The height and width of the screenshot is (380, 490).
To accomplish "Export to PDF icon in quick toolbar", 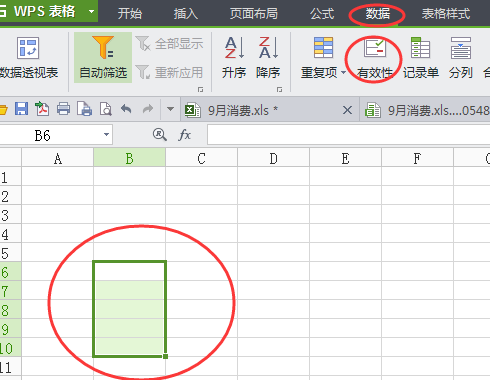I will click(42, 109).
